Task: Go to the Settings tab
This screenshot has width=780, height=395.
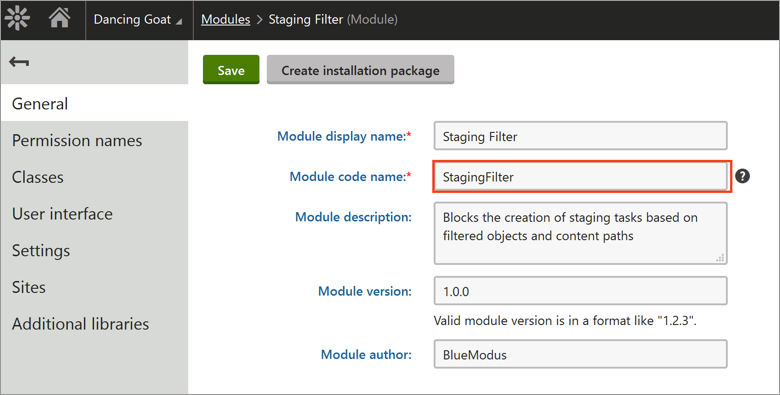Action: pos(95,251)
